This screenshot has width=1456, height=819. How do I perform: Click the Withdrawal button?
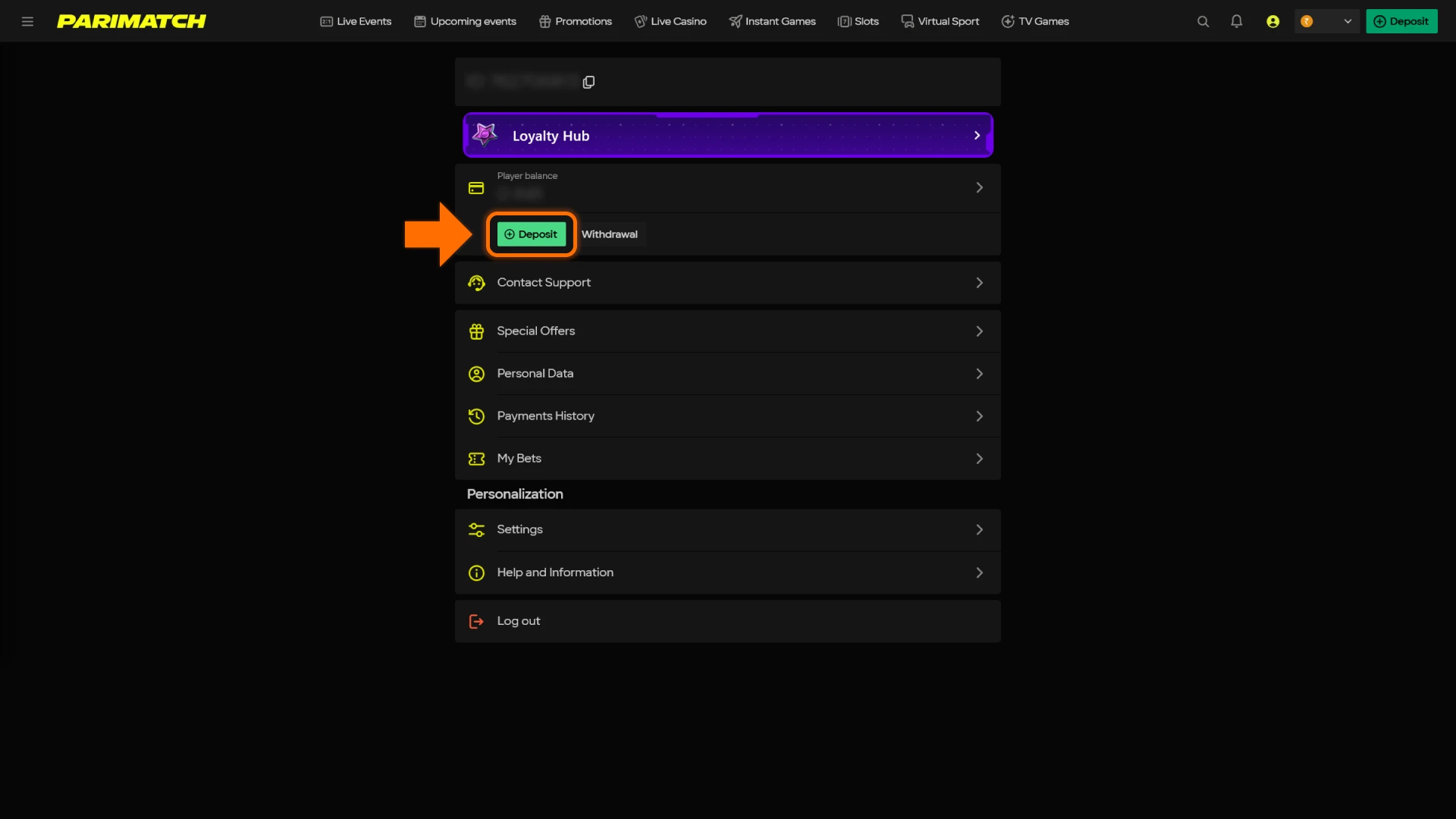609,234
